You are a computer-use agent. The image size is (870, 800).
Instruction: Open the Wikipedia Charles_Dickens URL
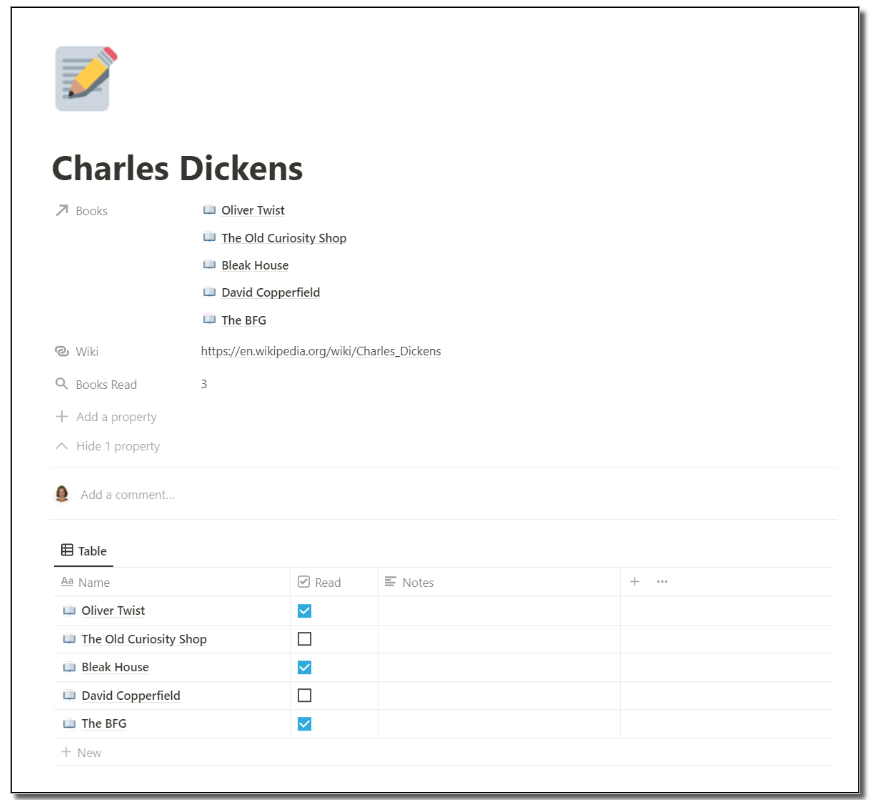point(321,352)
